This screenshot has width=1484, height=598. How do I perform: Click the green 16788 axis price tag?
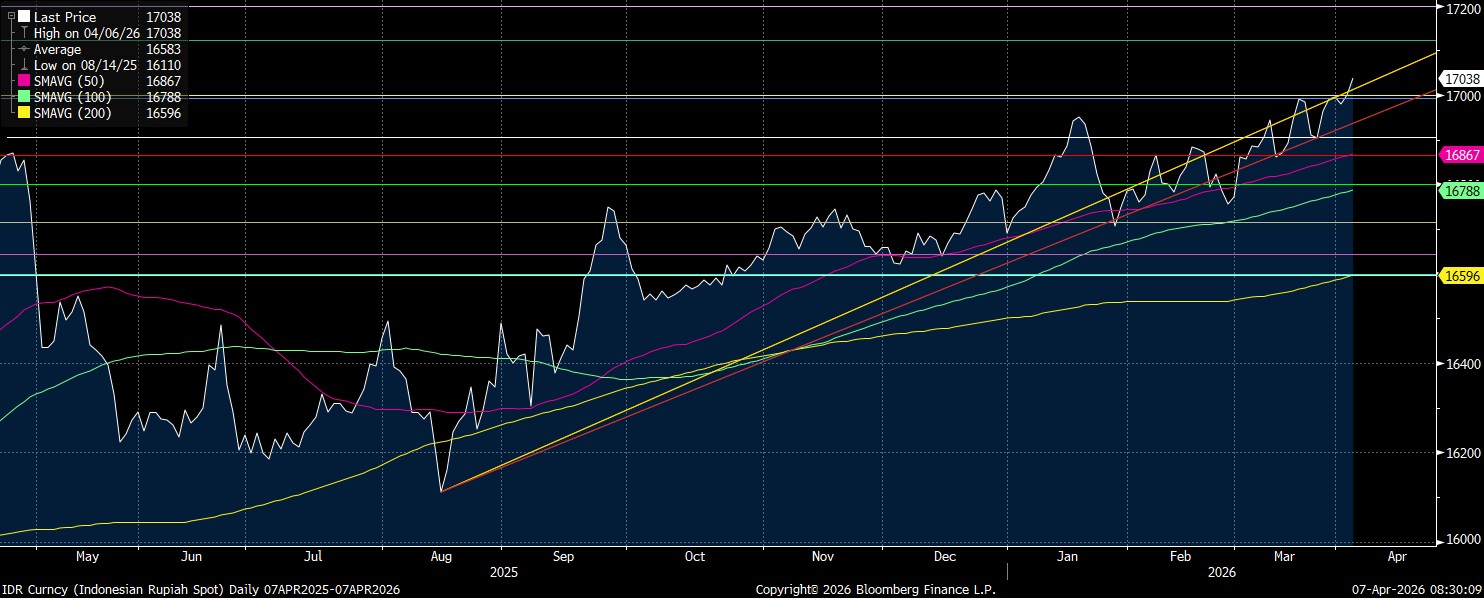[1459, 189]
